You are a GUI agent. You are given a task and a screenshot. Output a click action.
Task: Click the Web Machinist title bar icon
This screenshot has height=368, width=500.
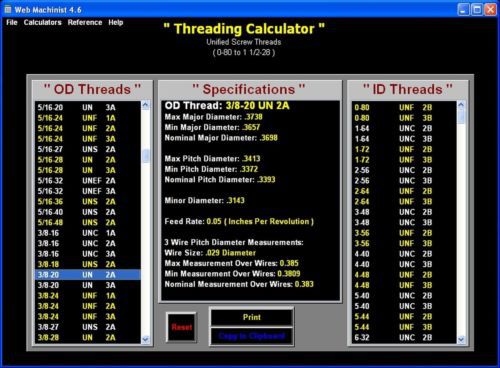[7, 10]
